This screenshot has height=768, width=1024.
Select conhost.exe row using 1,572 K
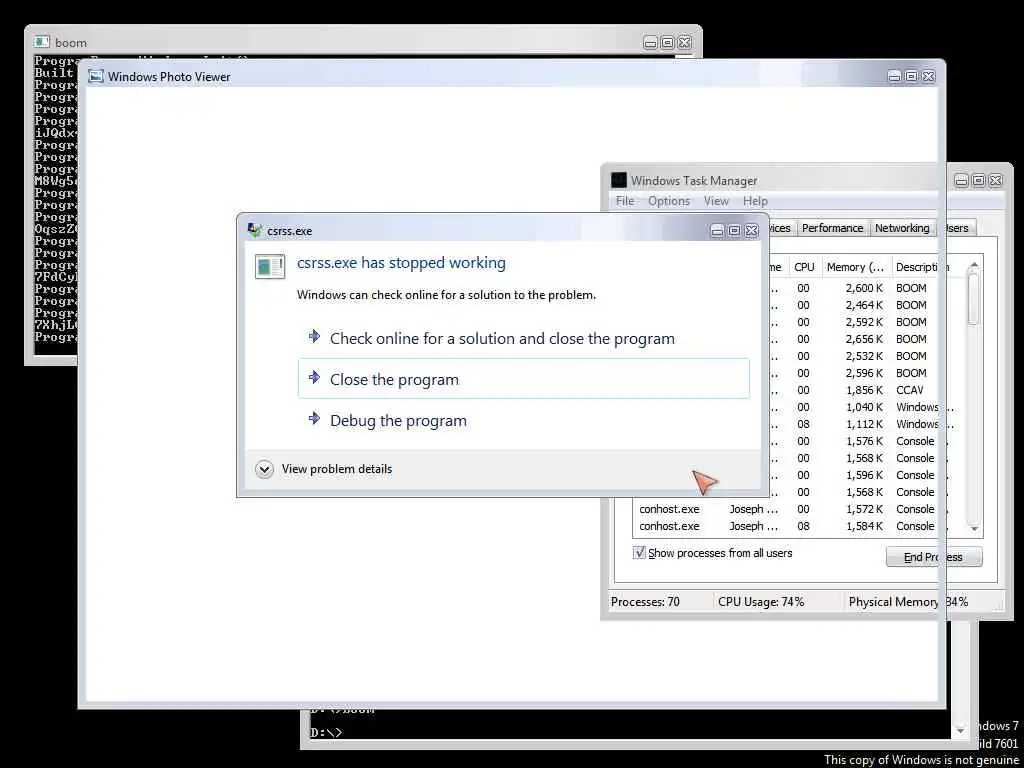pos(799,509)
